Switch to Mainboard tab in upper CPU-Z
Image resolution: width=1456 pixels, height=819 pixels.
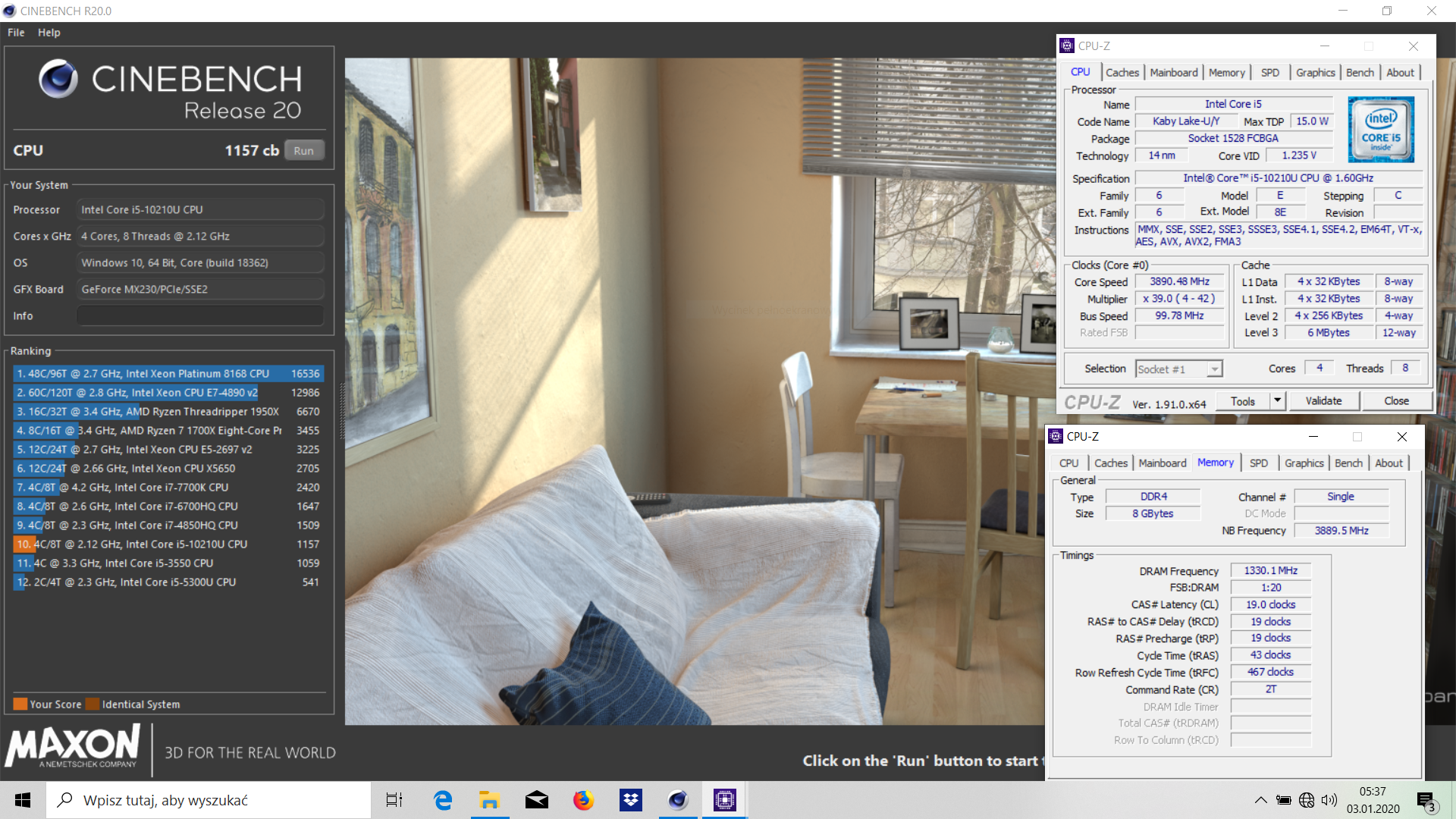[1173, 72]
